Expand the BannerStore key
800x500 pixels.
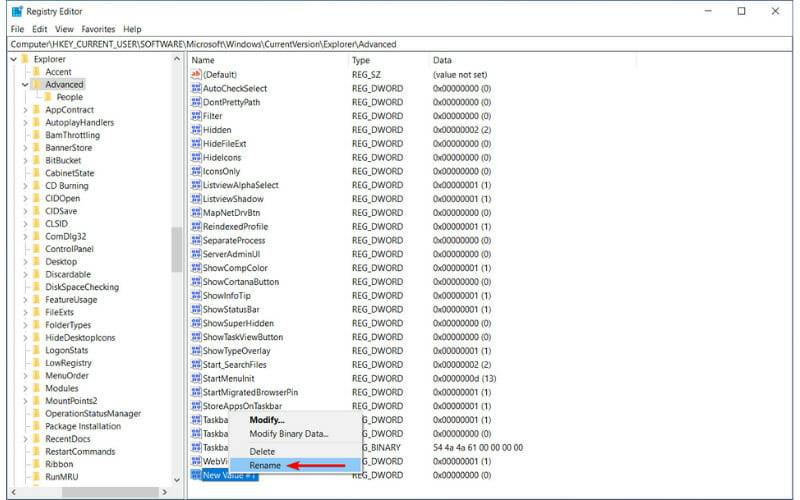click(25, 147)
